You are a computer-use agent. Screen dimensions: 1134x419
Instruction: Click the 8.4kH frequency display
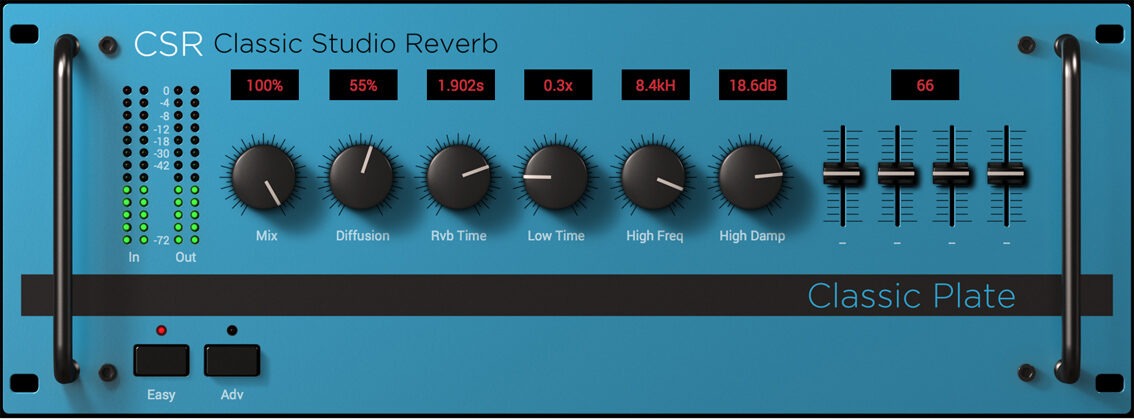[655, 86]
